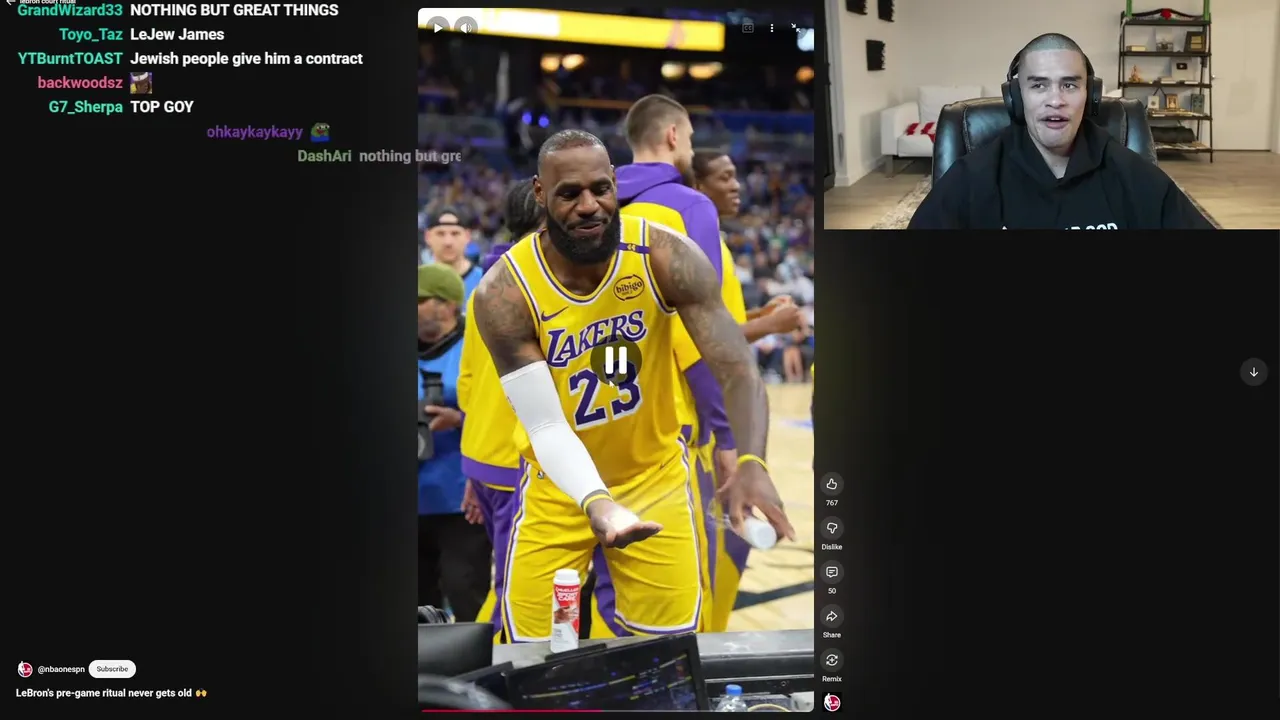The width and height of the screenshot is (1280, 720).
Task: Click the emote next to backwoodsz
Action: click(141, 82)
